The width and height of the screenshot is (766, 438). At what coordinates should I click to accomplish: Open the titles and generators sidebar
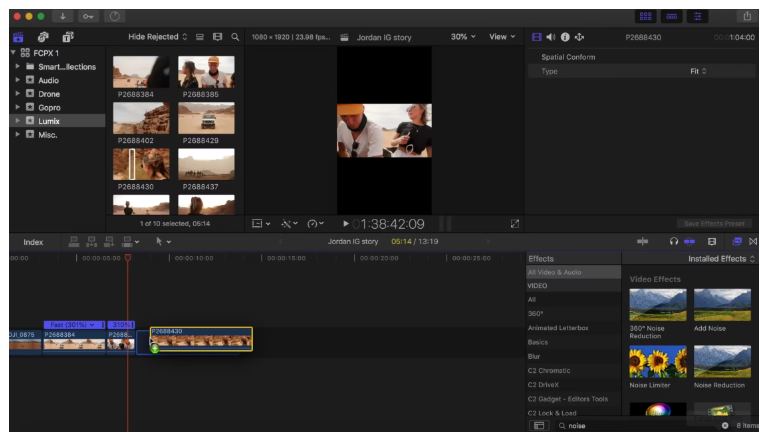click(x=68, y=37)
